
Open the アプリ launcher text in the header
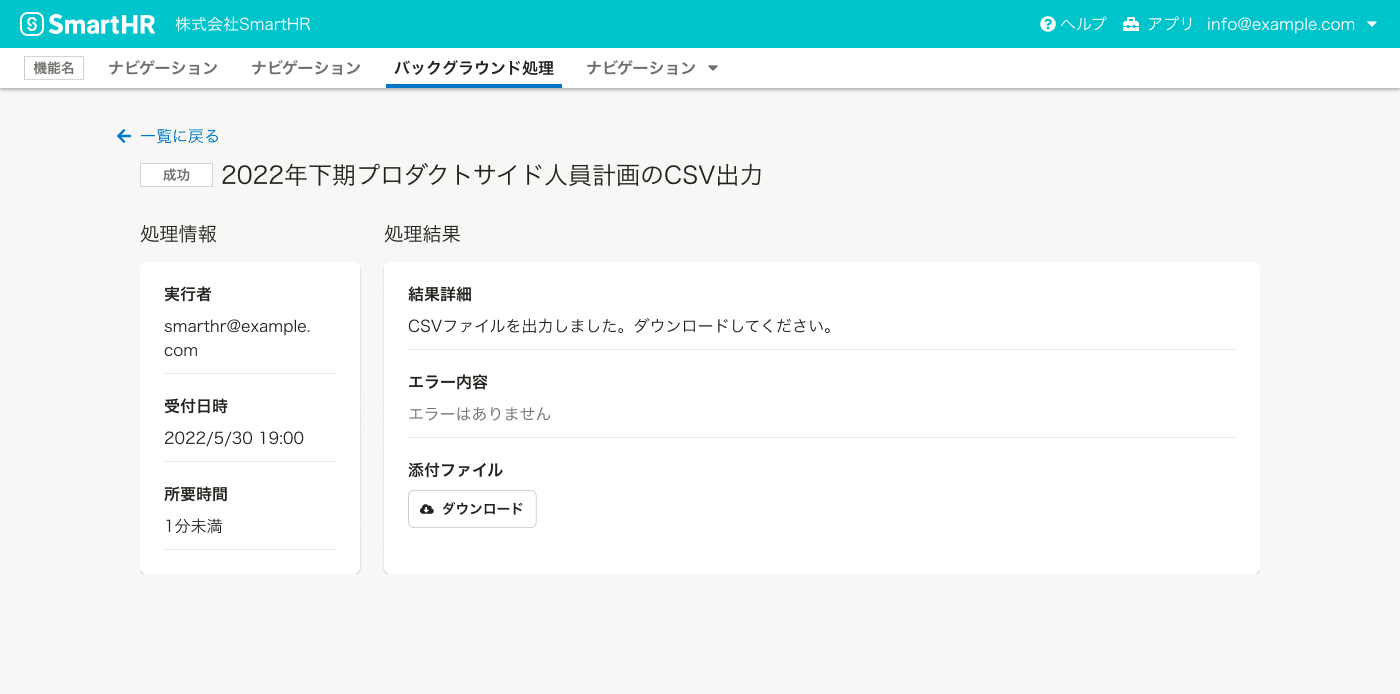(x=1170, y=24)
